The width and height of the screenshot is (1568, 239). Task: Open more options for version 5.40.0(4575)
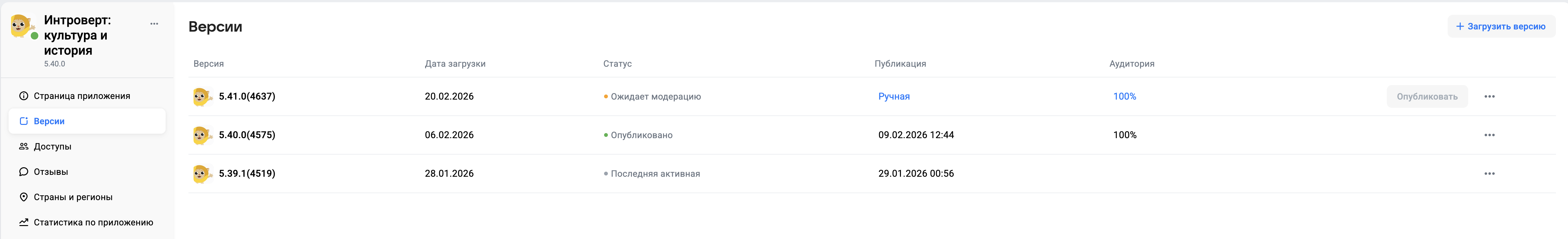(x=1489, y=135)
